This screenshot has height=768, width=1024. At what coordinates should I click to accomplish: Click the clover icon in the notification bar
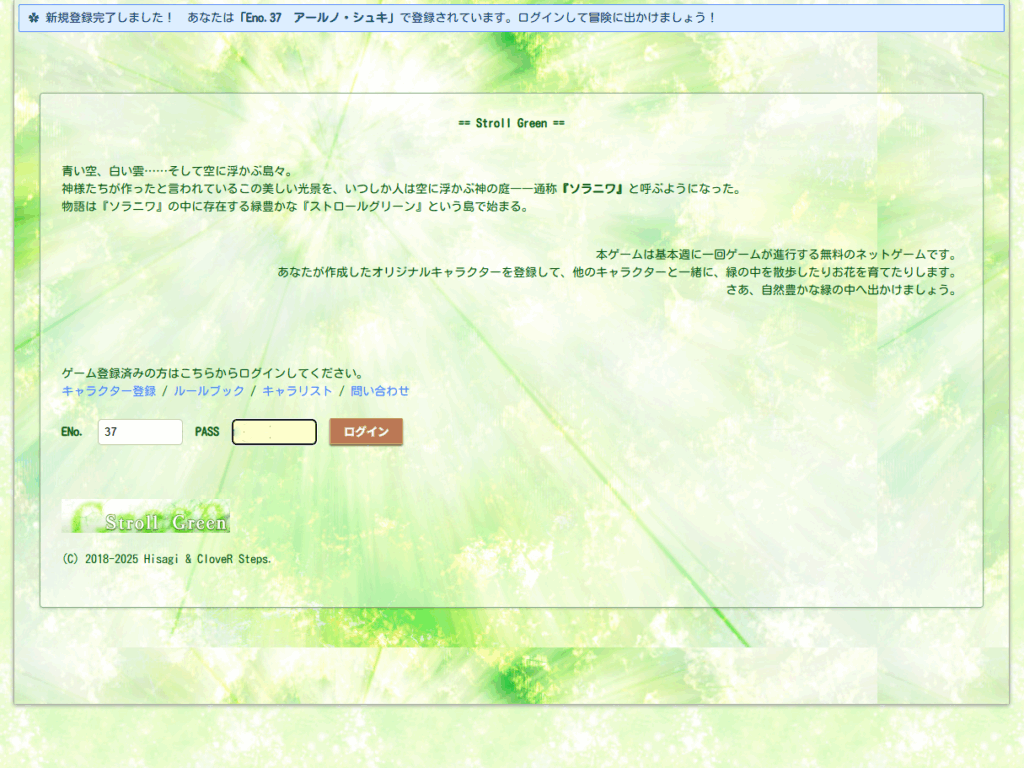pos(32,18)
